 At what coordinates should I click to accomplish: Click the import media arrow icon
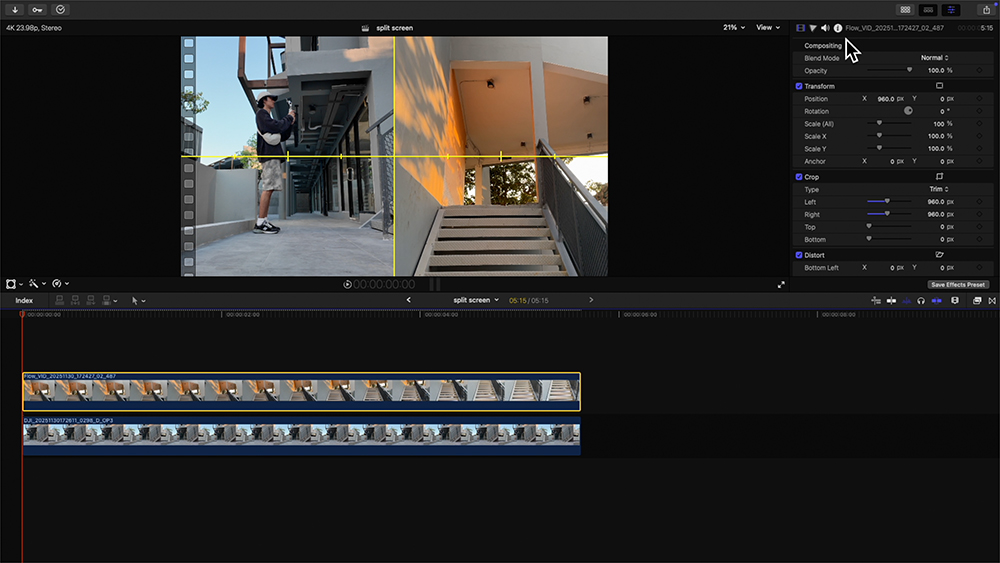(x=15, y=9)
